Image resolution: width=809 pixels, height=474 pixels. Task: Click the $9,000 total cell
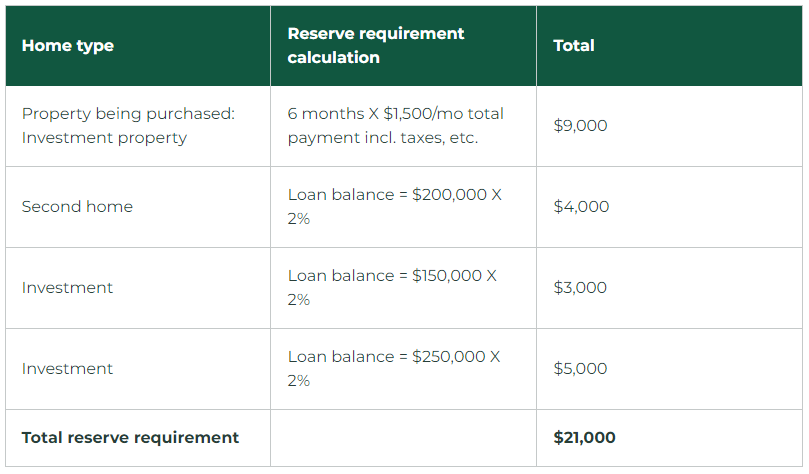point(580,126)
